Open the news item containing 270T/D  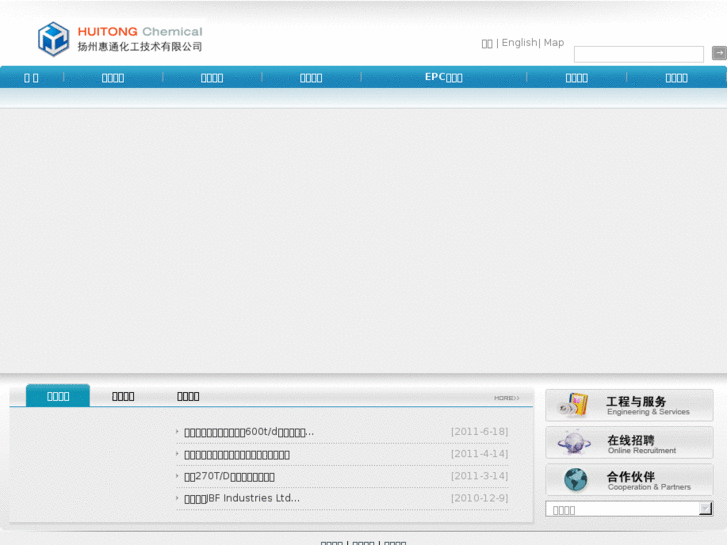pyautogui.click(x=230, y=476)
